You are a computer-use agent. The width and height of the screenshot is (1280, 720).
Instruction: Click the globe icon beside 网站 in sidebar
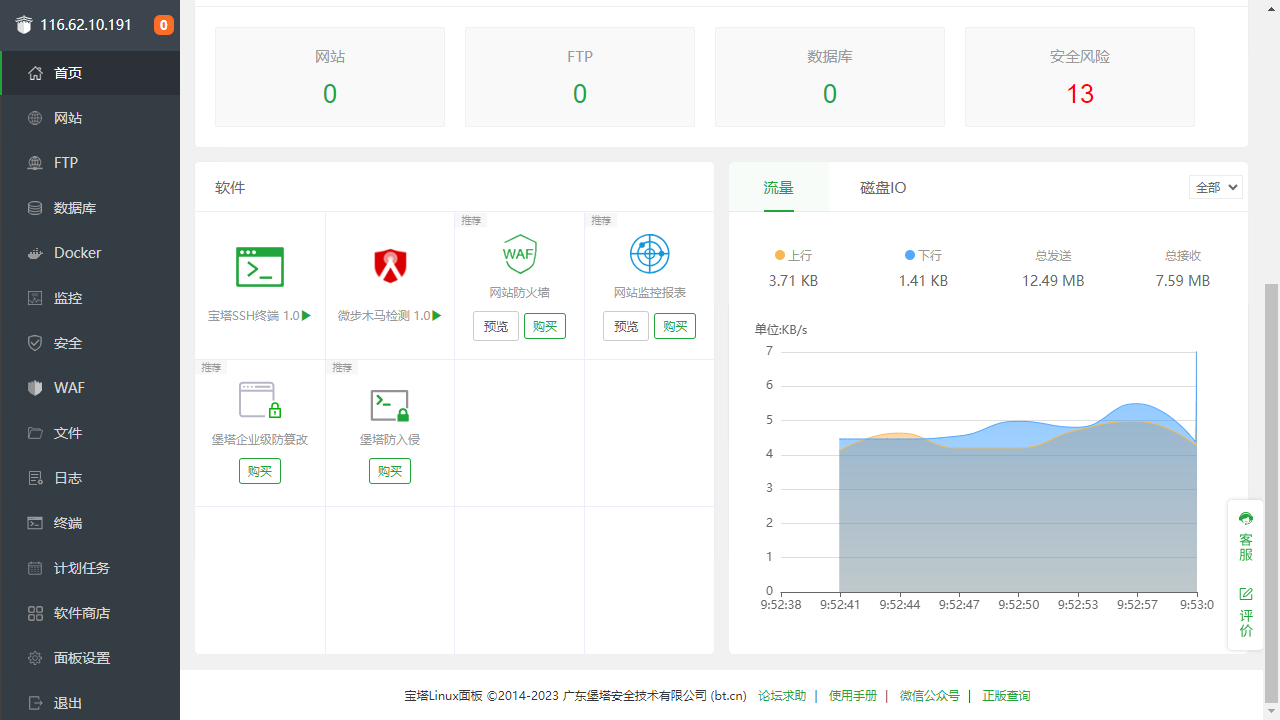35,118
